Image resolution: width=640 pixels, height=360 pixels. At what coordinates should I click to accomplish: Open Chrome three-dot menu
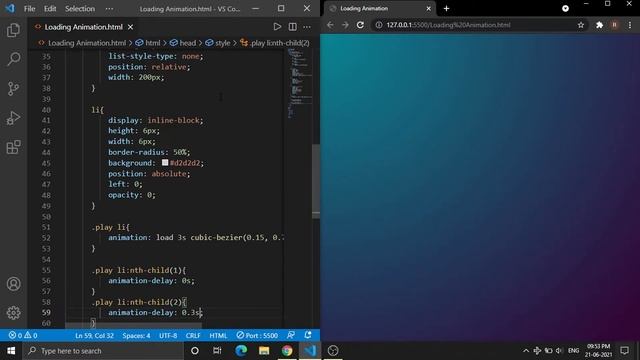tap(630, 25)
